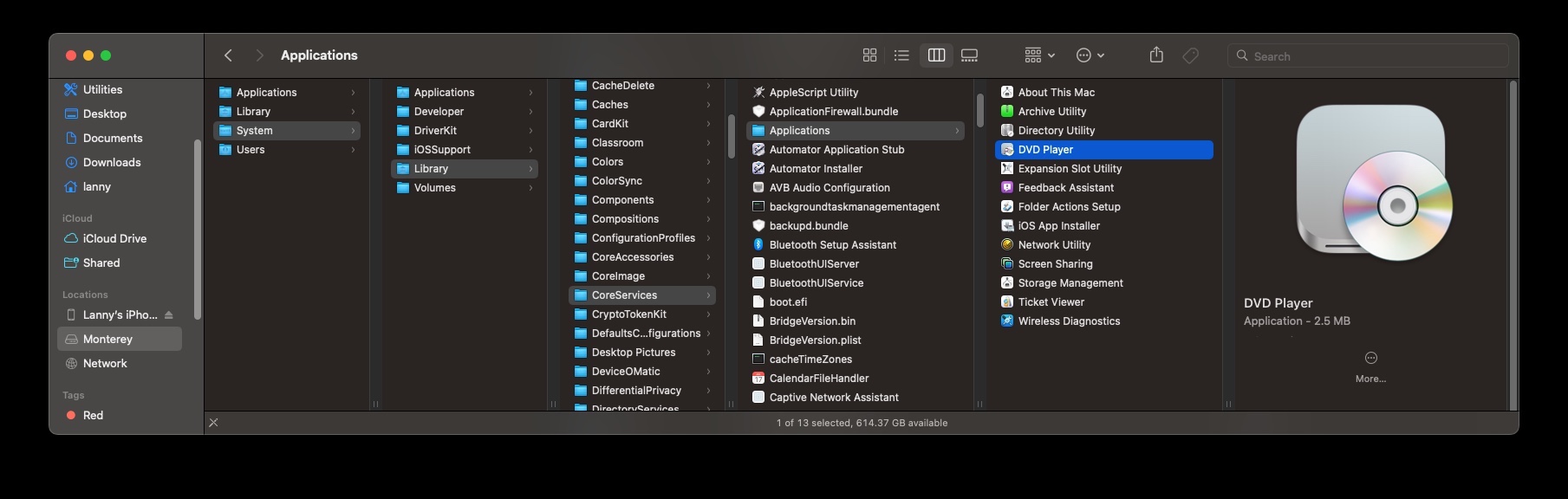Select Archive Utility app

tap(1104, 111)
